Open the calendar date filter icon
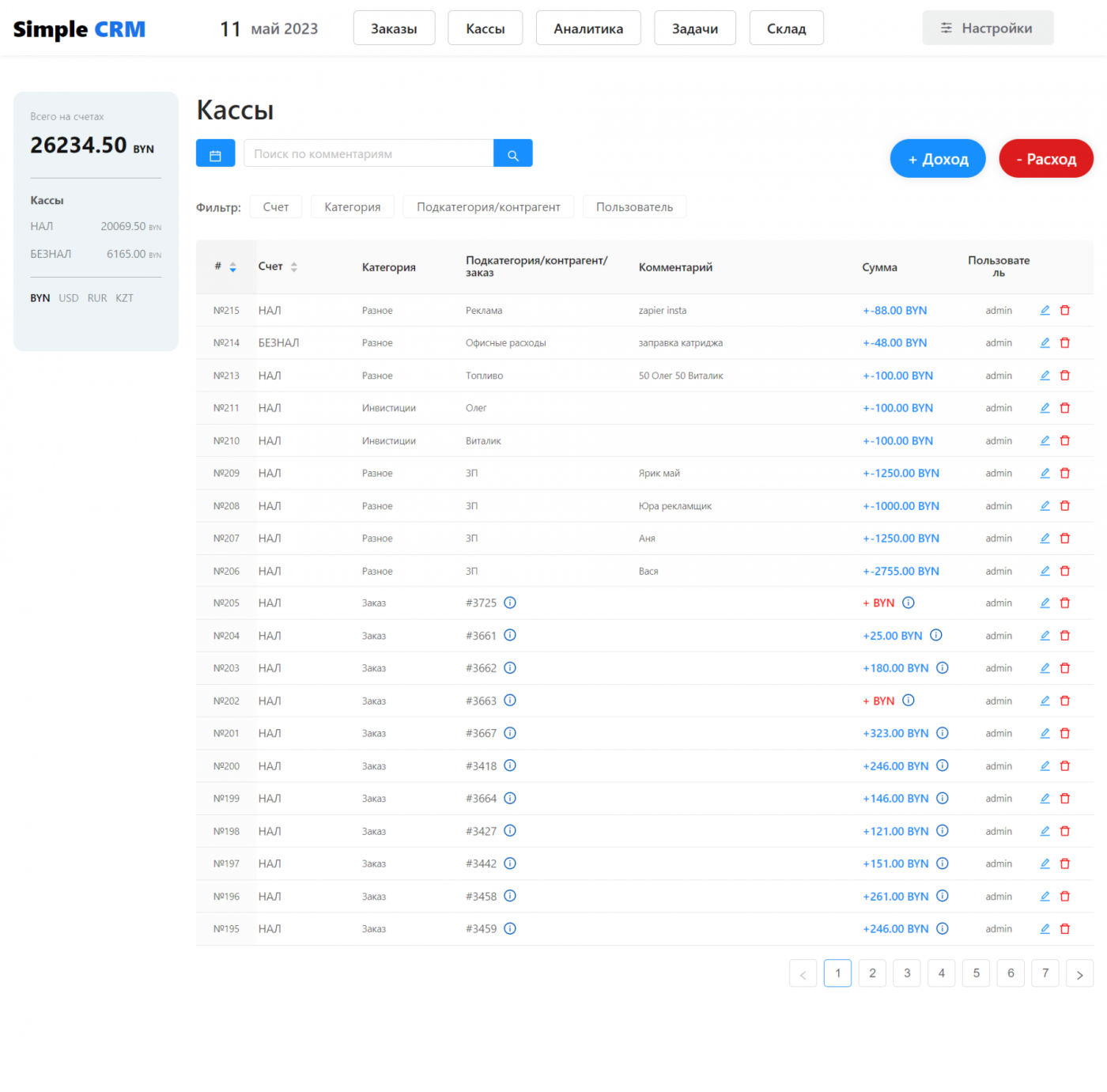Screen dimensions: 1107x1092 [215, 153]
